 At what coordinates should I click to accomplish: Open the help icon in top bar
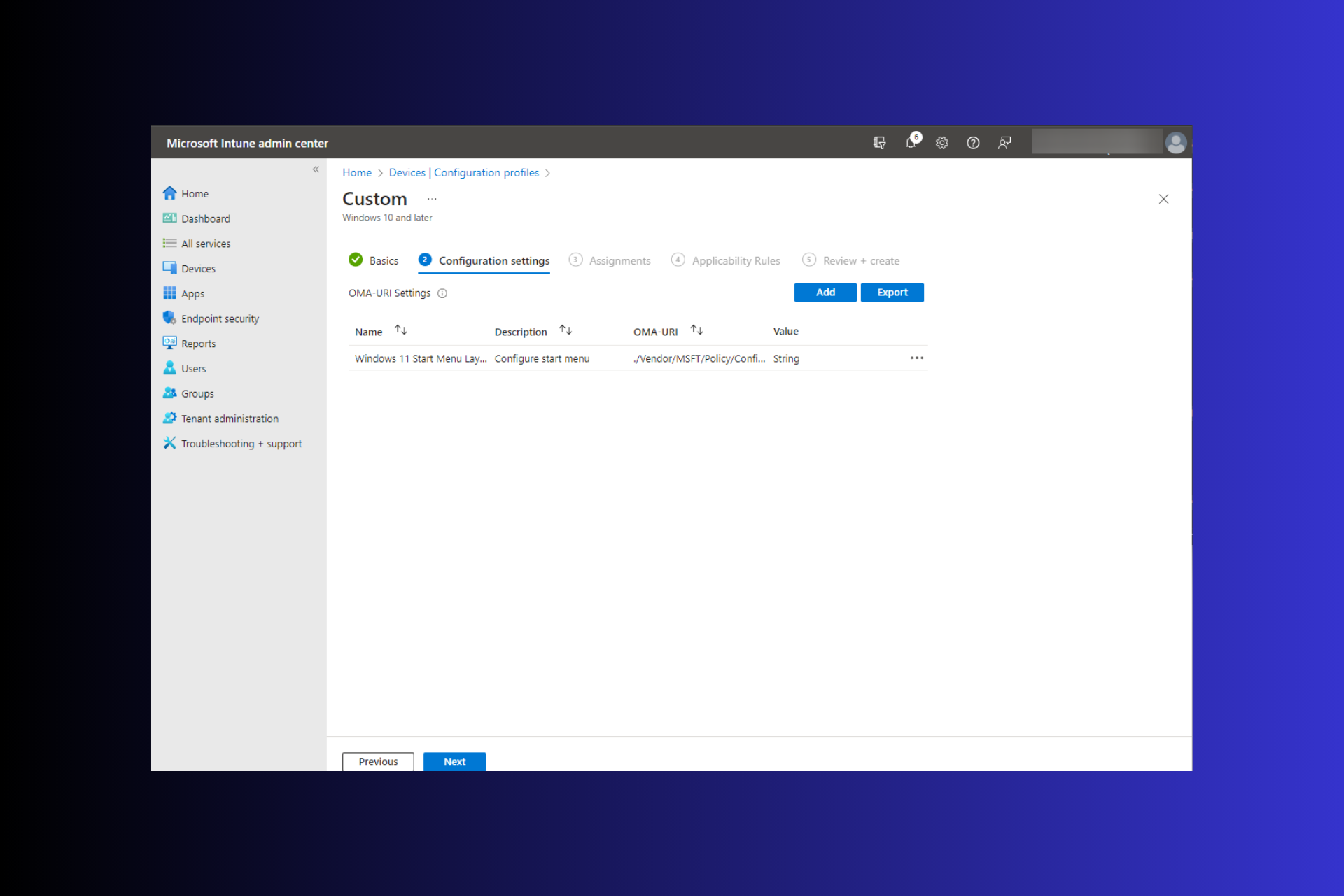coord(973,142)
